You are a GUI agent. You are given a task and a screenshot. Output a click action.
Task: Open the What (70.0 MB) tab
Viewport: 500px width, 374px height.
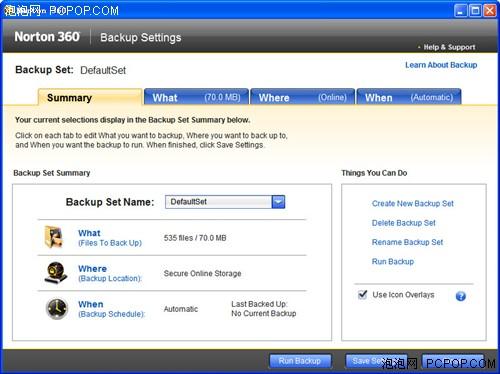click(196, 97)
